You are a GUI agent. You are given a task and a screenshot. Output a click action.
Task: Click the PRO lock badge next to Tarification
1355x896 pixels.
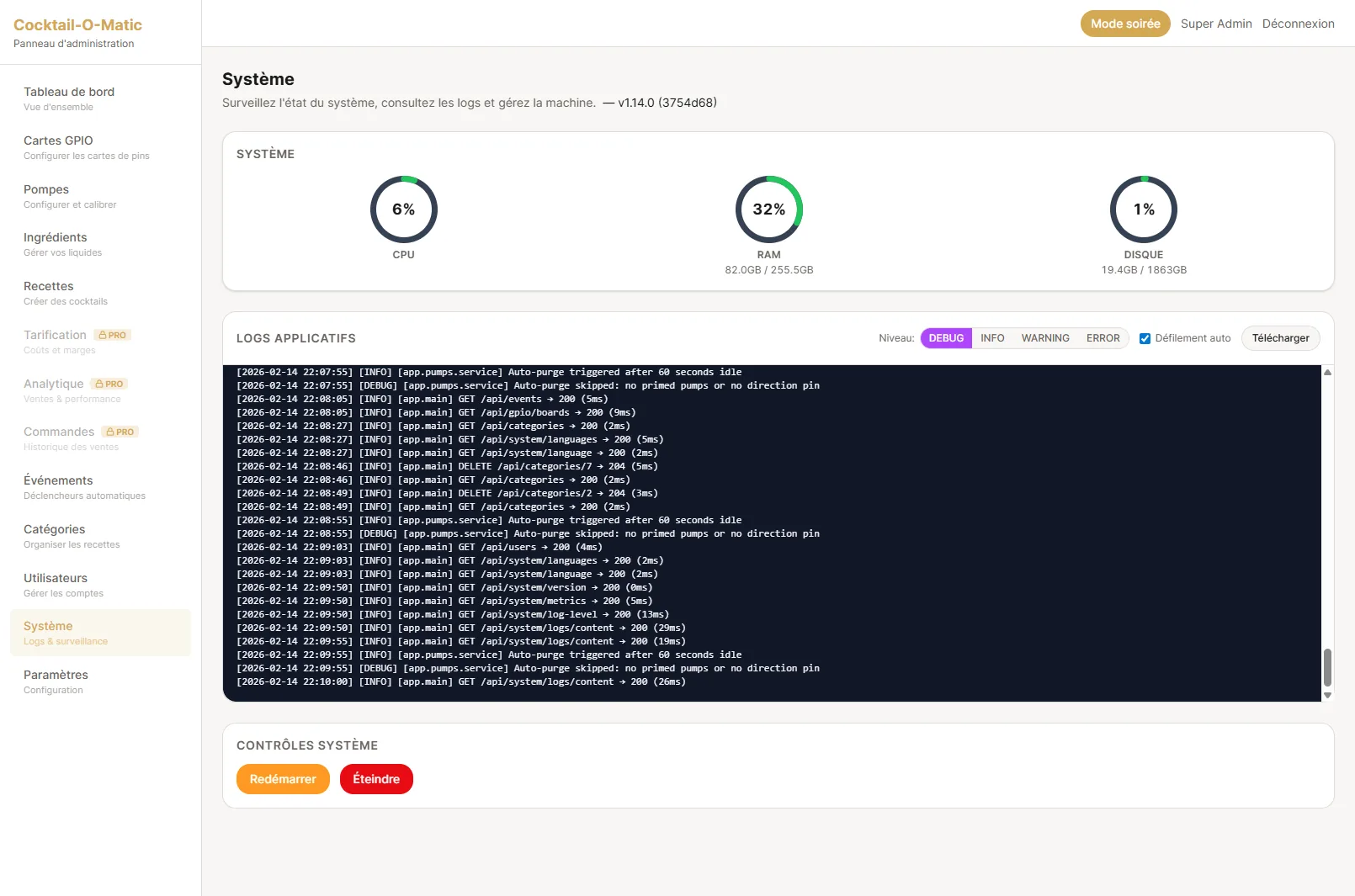point(113,335)
